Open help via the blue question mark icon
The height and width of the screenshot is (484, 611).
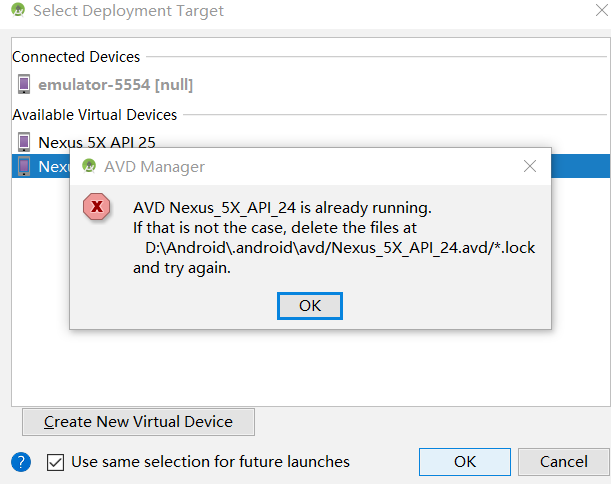point(21,462)
